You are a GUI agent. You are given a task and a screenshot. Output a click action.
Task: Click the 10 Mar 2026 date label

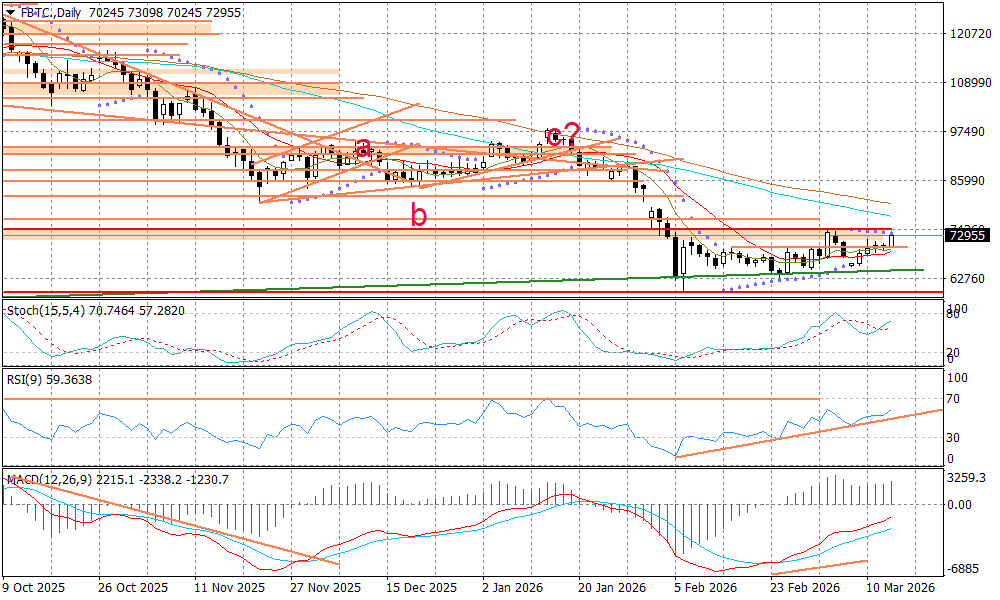coord(902,588)
